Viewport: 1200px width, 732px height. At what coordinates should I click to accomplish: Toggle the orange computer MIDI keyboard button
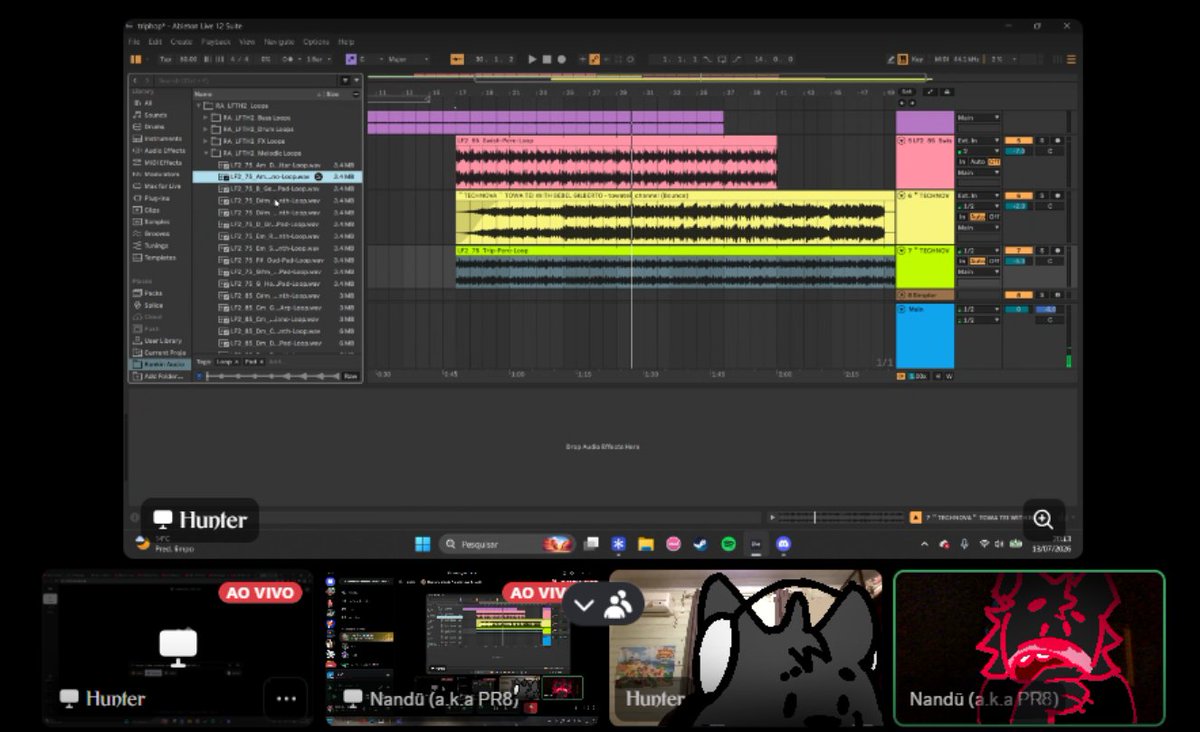[x=903, y=60]
